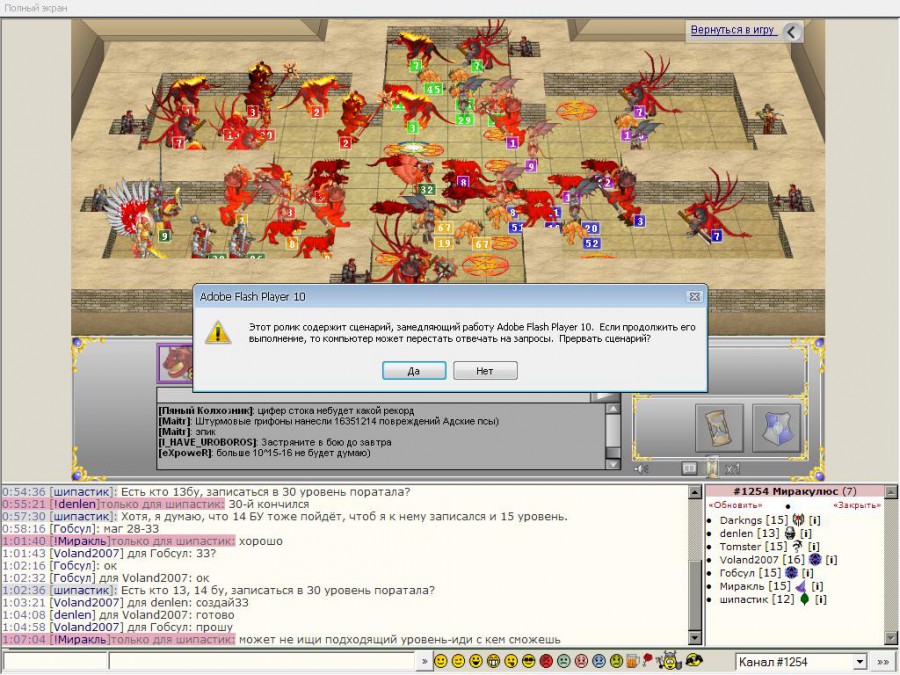Insert the viking helmet smiley
Viewport: 900px width, 675px height.
point(668,661)
